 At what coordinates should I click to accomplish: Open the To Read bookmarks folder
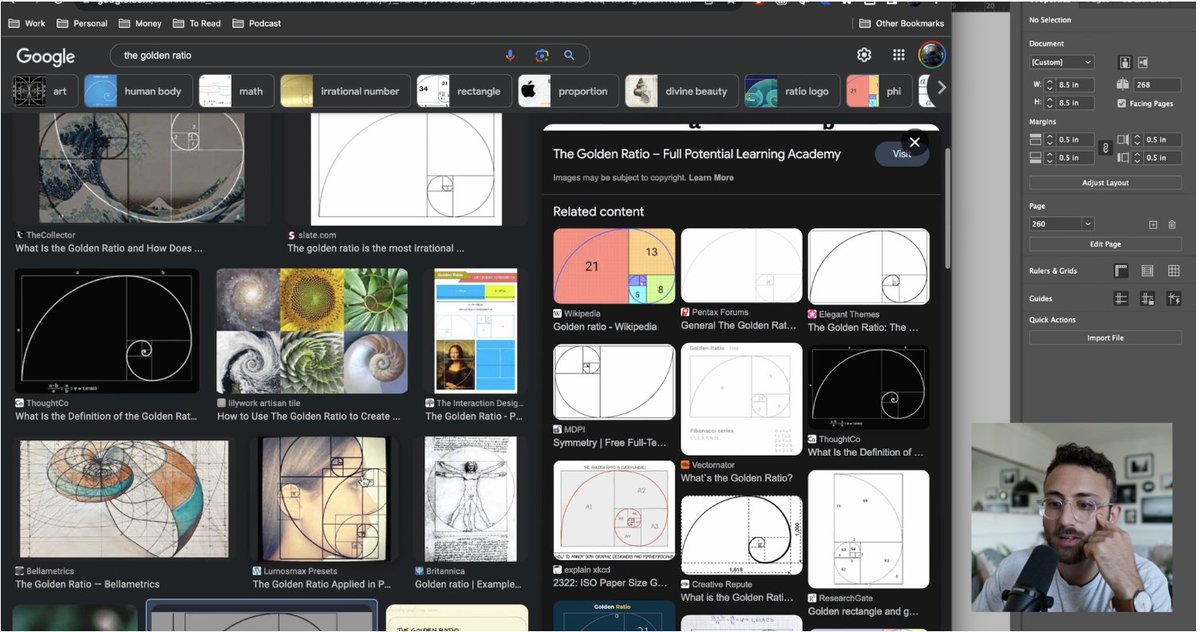[197, 23]
